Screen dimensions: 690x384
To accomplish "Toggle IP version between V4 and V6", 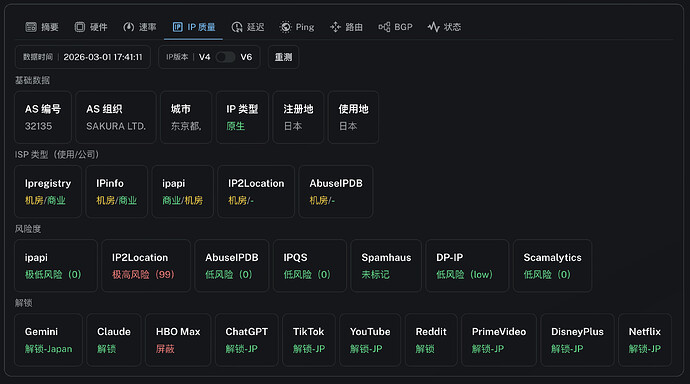I will 225,57.
